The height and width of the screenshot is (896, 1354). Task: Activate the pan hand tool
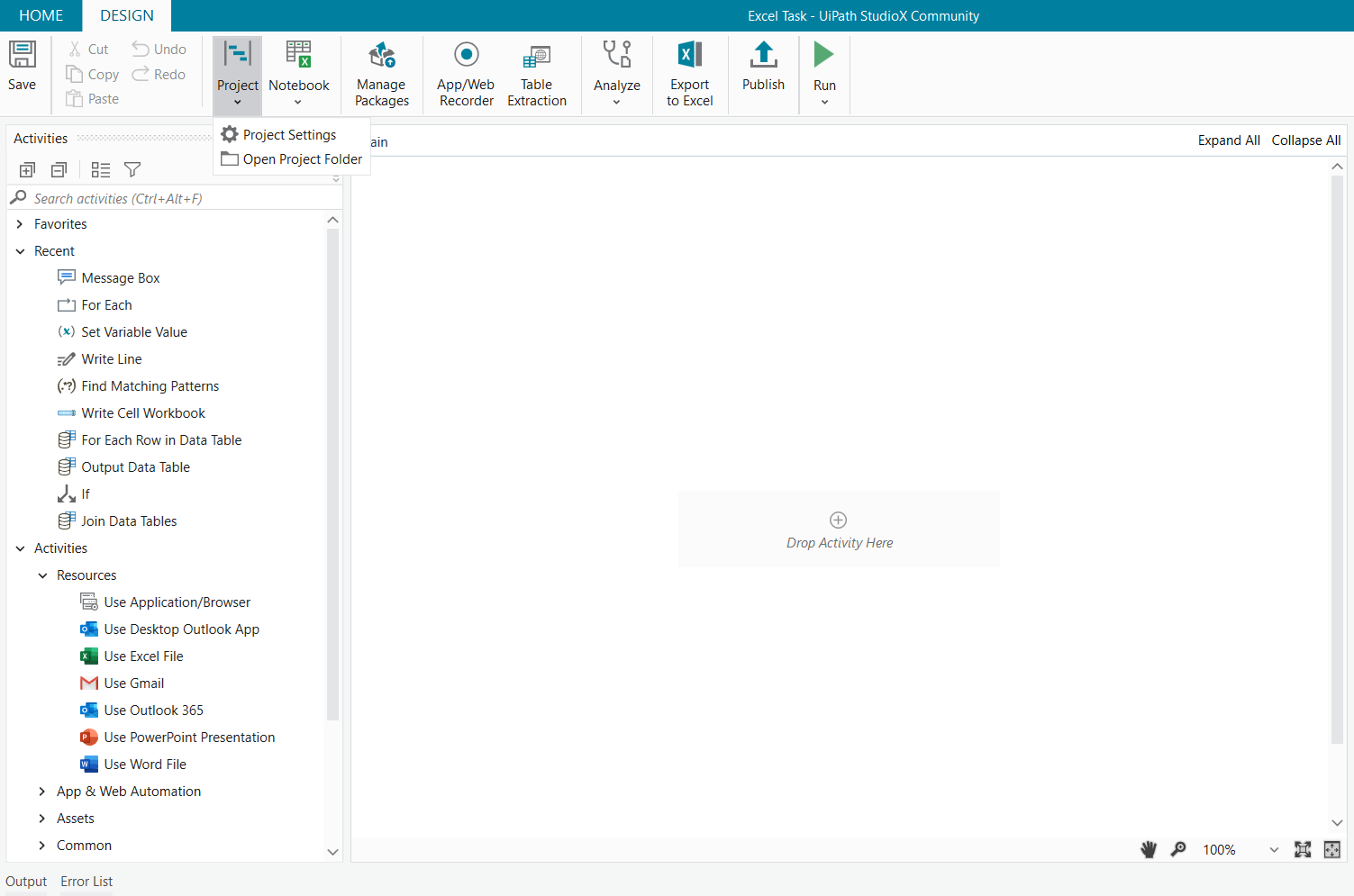(1149, 849)
